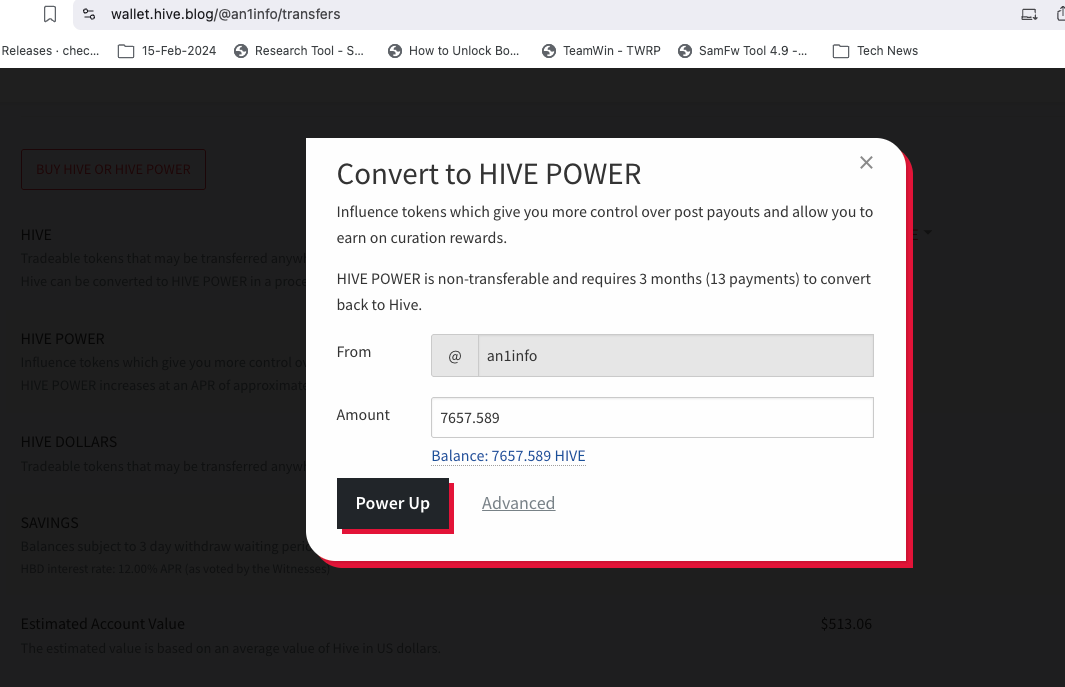Open the SamFw Tool 4.9 bookmark
The height and width of the screenshot is (687, 1065).
pyautogui.click(x=742, y=51)
